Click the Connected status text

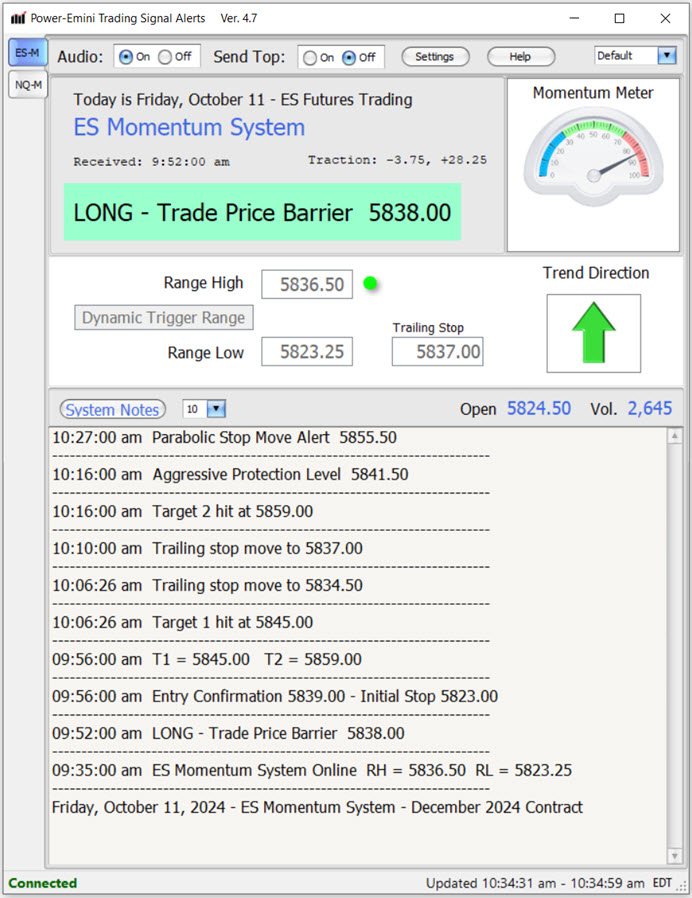click(43, 883)
